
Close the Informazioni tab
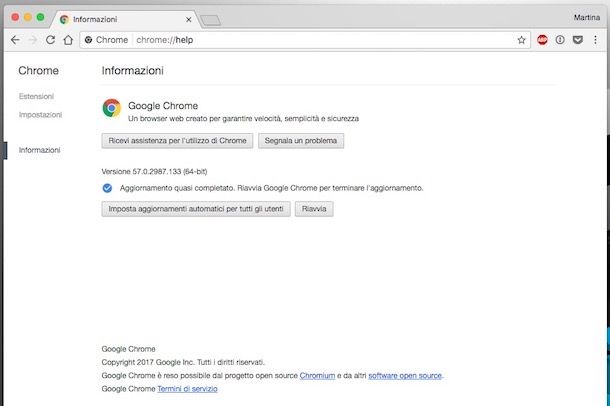pyautogui.click(x=189, y=19)
